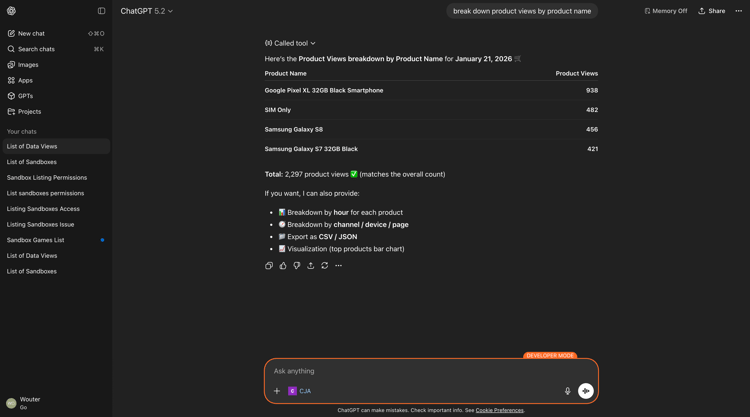750x417 pixels.
Task: Click the CJA connector chip
Action: 299,391
